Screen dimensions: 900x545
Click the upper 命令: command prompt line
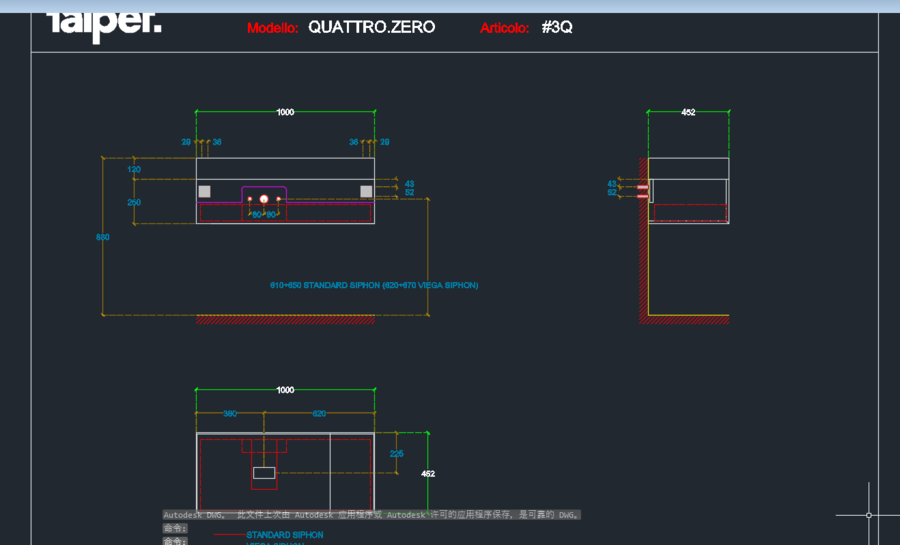click(175, 528)
